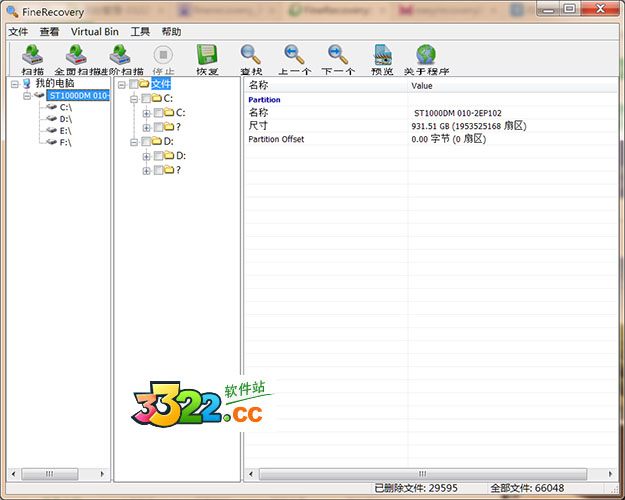Click the 0.00 字节 offset value

tap(448, 139)
